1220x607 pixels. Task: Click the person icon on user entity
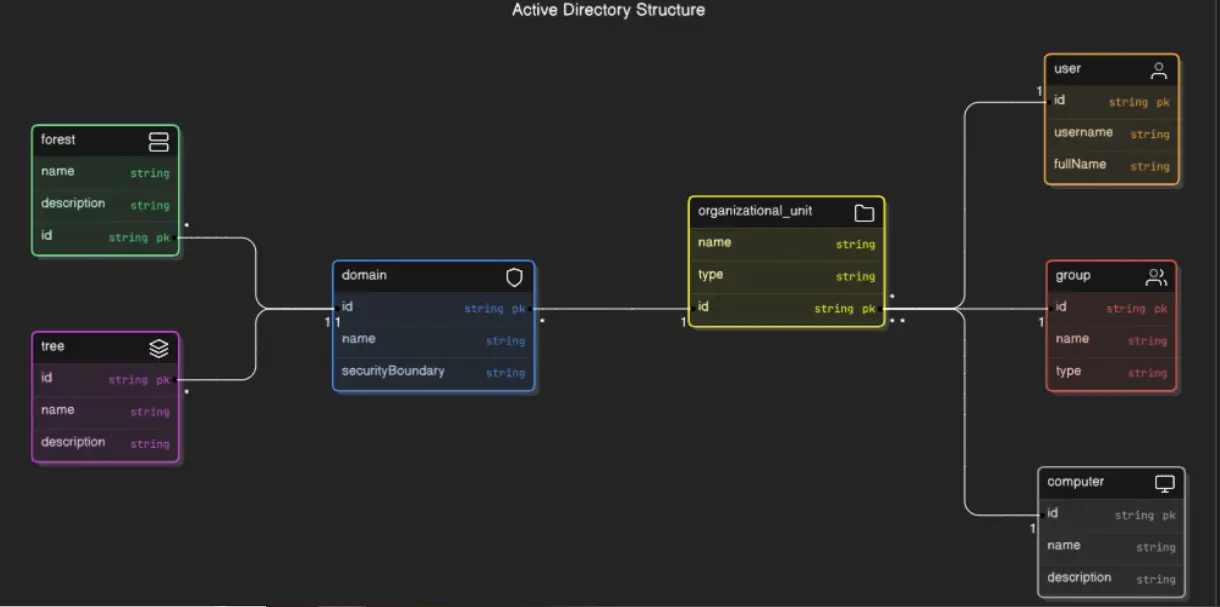1159,70
